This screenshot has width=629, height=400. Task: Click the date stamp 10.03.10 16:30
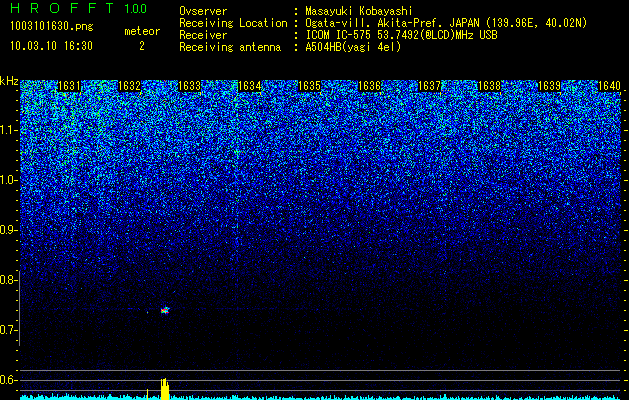51,46
